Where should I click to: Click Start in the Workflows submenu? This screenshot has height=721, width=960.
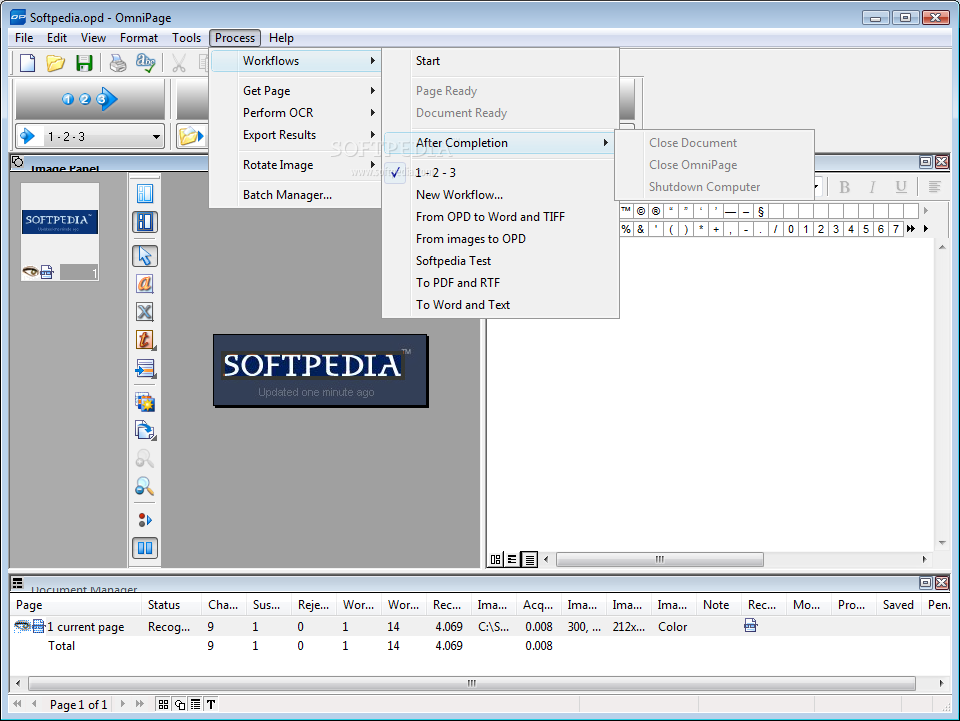tap(501, 61)
